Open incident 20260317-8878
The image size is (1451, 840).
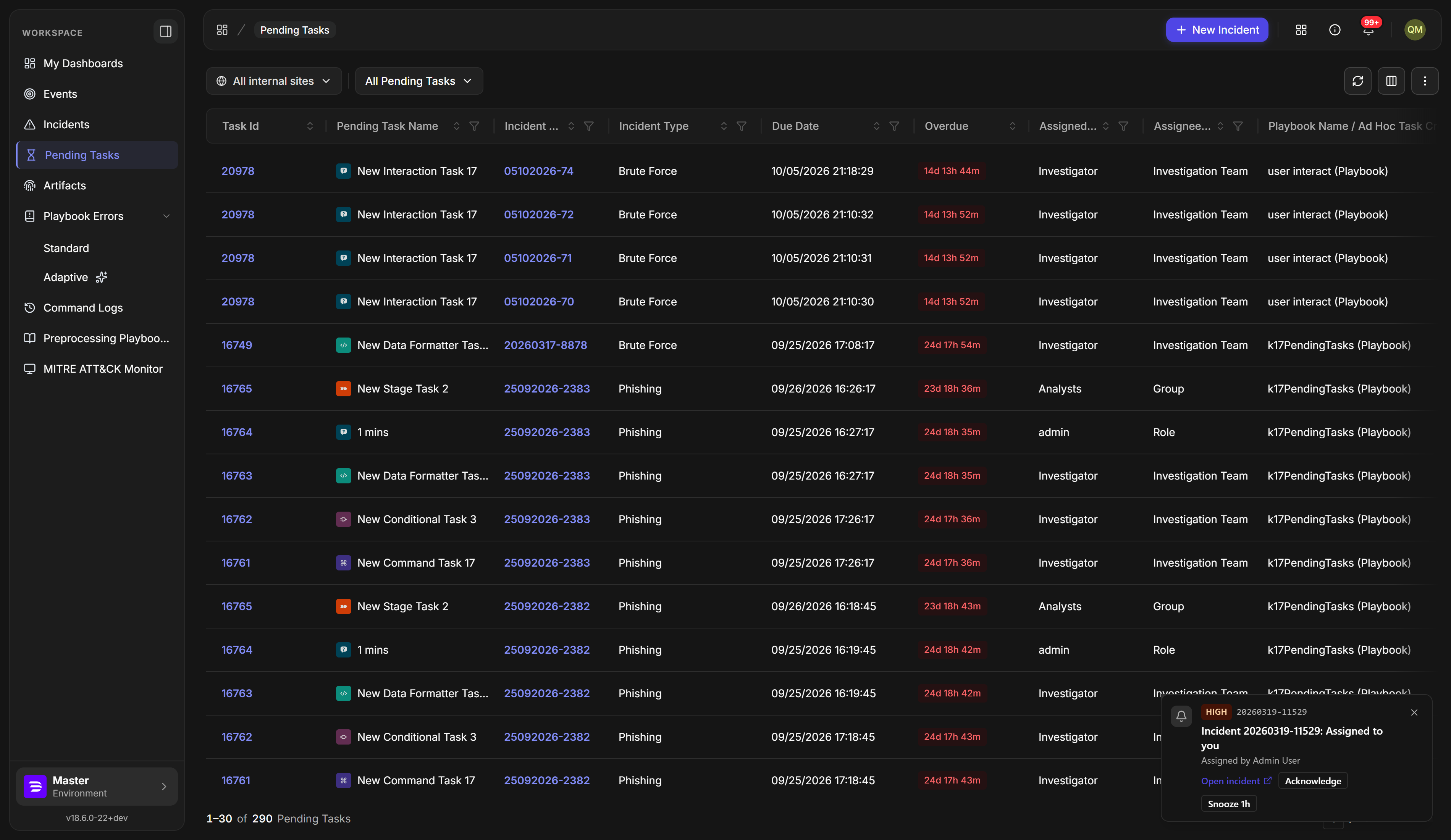click(545, 346)
